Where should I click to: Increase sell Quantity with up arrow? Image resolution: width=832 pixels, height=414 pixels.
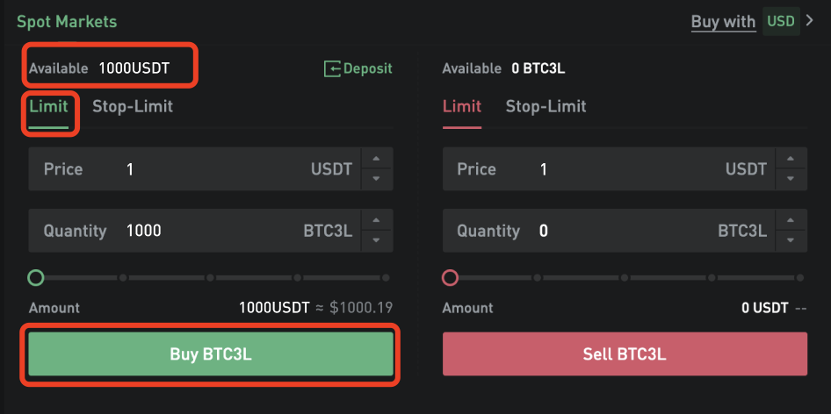(x=791, y=220)
